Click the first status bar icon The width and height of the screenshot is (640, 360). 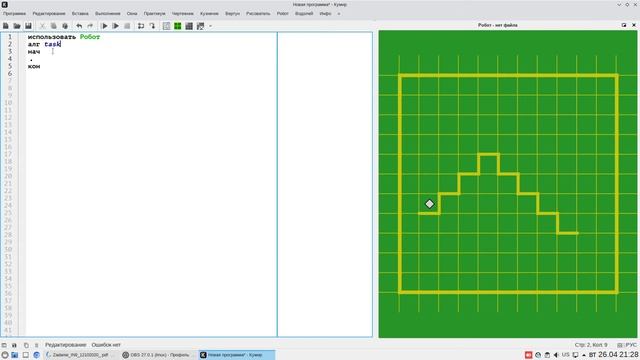coord(4,345)
